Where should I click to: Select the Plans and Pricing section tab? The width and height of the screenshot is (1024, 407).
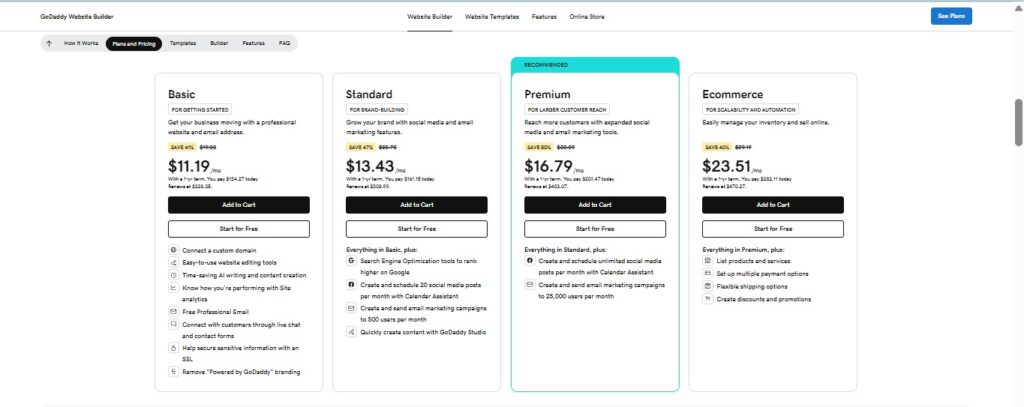(134, 44)
